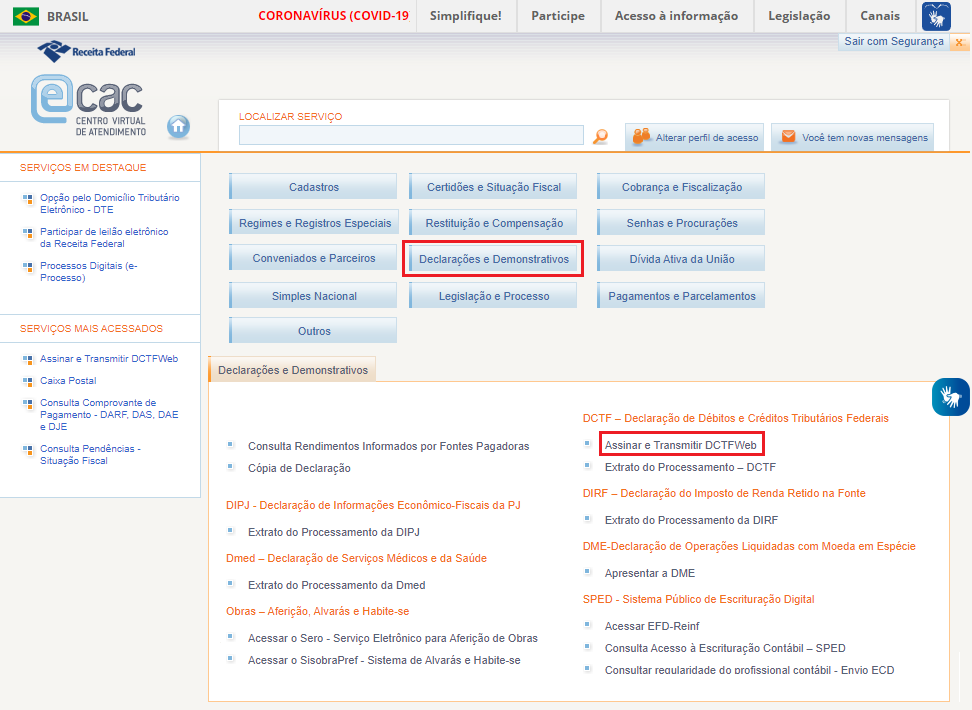Open the Participe menu item
This screenshot has width=972, height=710.
pyautogui.click(x=558, y=16)
